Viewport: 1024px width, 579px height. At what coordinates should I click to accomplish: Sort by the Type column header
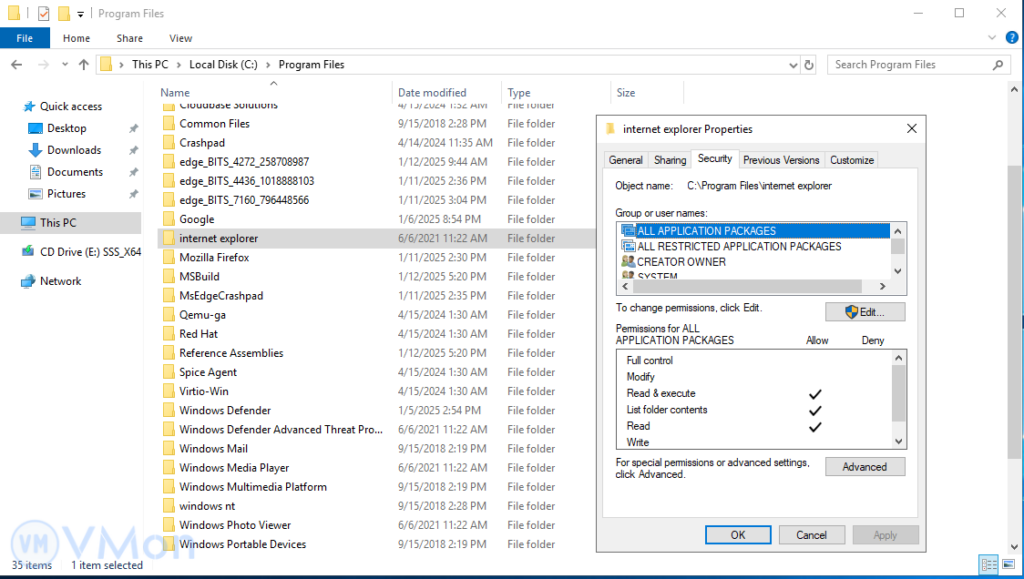click(519, 93)
